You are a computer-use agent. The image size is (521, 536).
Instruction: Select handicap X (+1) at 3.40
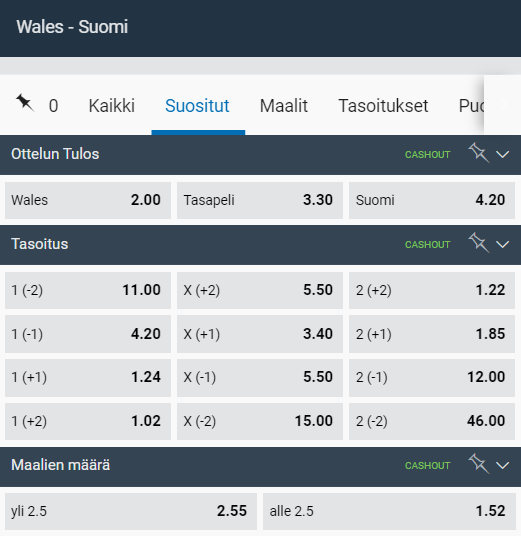pyautogui.click(x=260, y=334)
